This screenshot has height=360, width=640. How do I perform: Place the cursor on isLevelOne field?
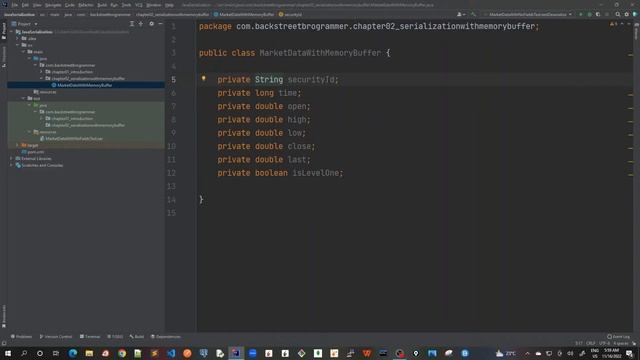click(x=316, y=173)
